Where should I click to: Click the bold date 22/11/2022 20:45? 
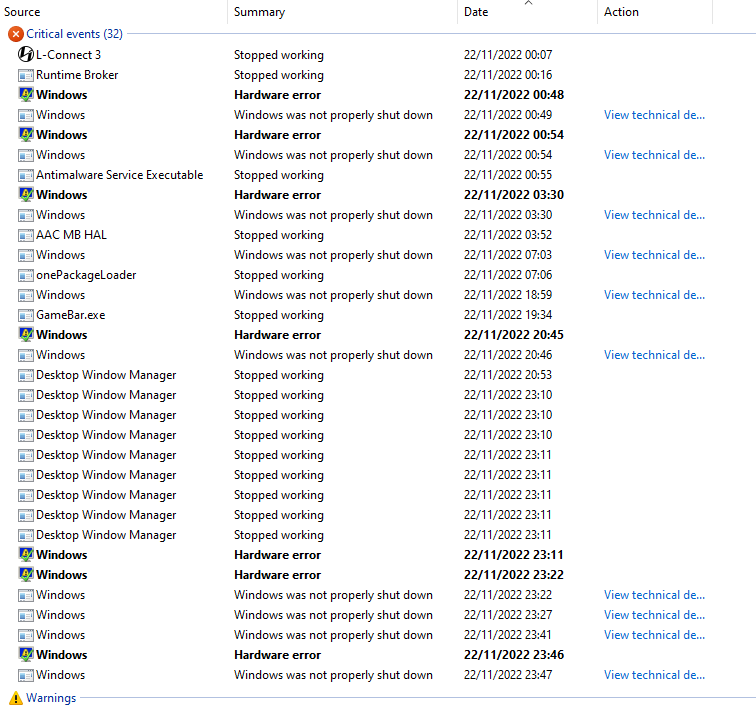(513, 335)
